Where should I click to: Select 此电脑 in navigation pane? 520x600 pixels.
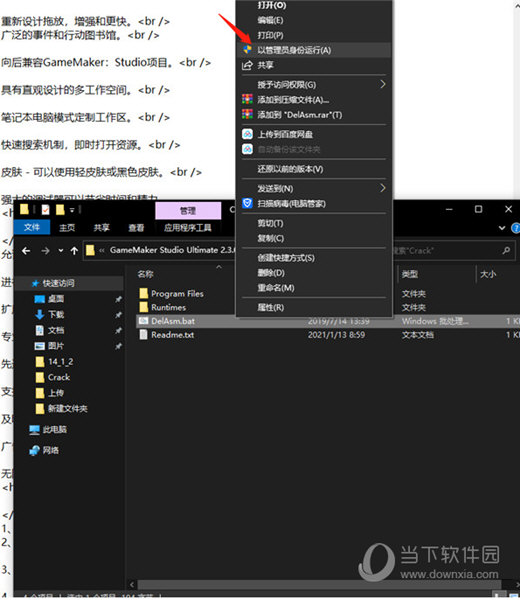coord(55,429)
